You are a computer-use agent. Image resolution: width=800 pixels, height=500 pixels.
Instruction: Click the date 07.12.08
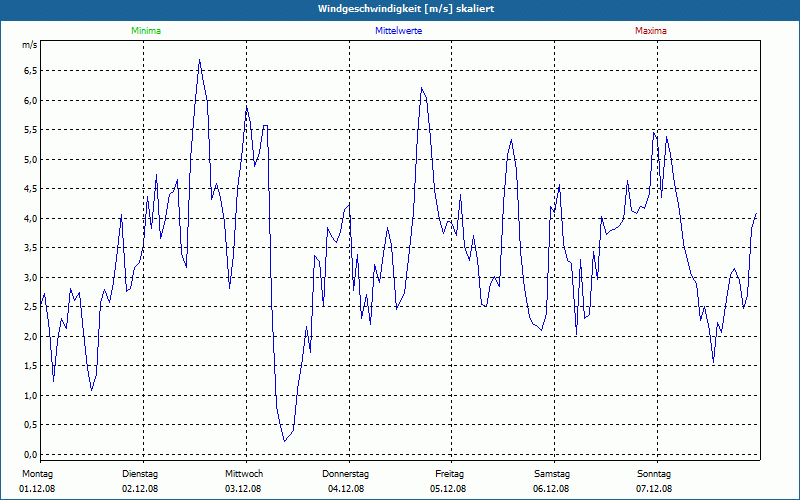(x=654, y=489)
